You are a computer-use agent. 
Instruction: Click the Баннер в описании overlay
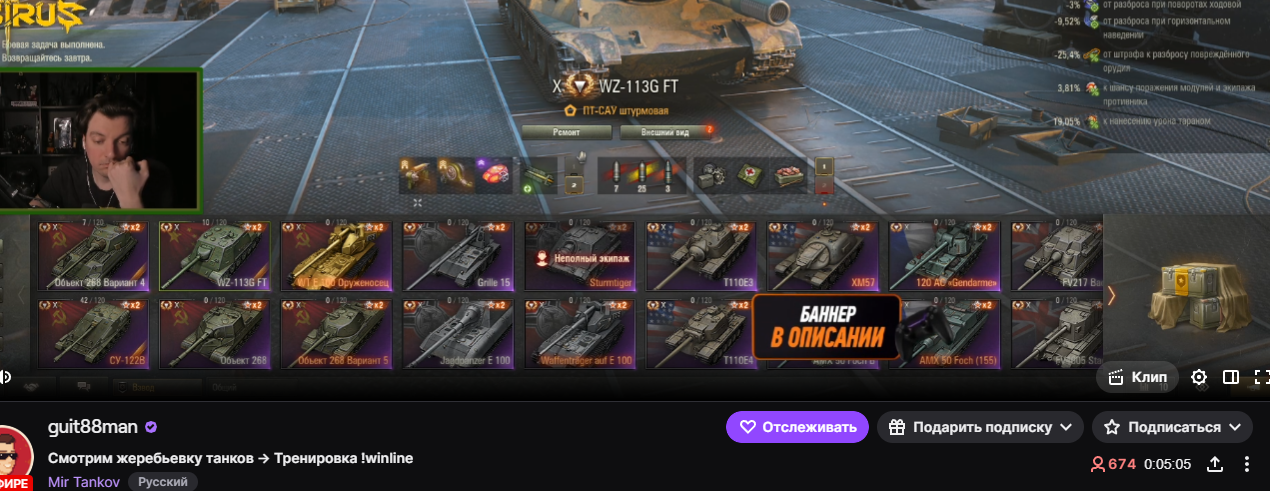click(826, 326)
